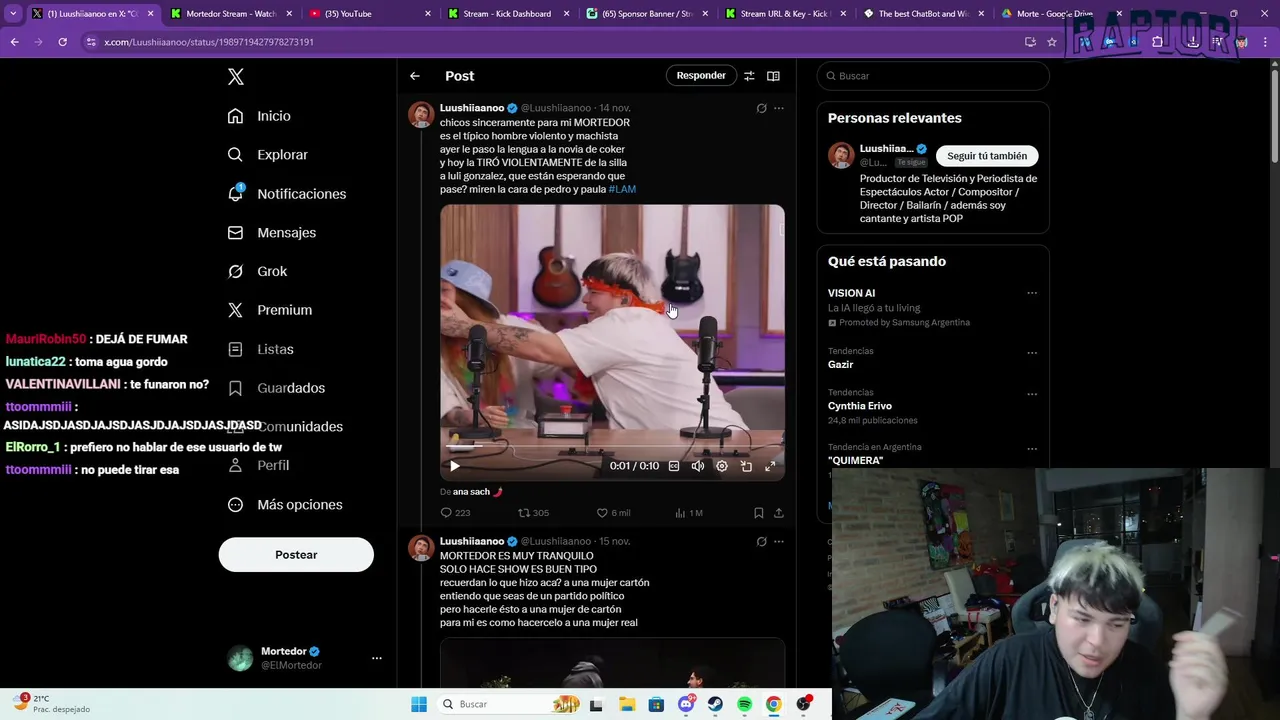Viewport: 1280px width, 720px height.
Task: Enter fullscreen on the video
Action: click(x=770, y=466)
